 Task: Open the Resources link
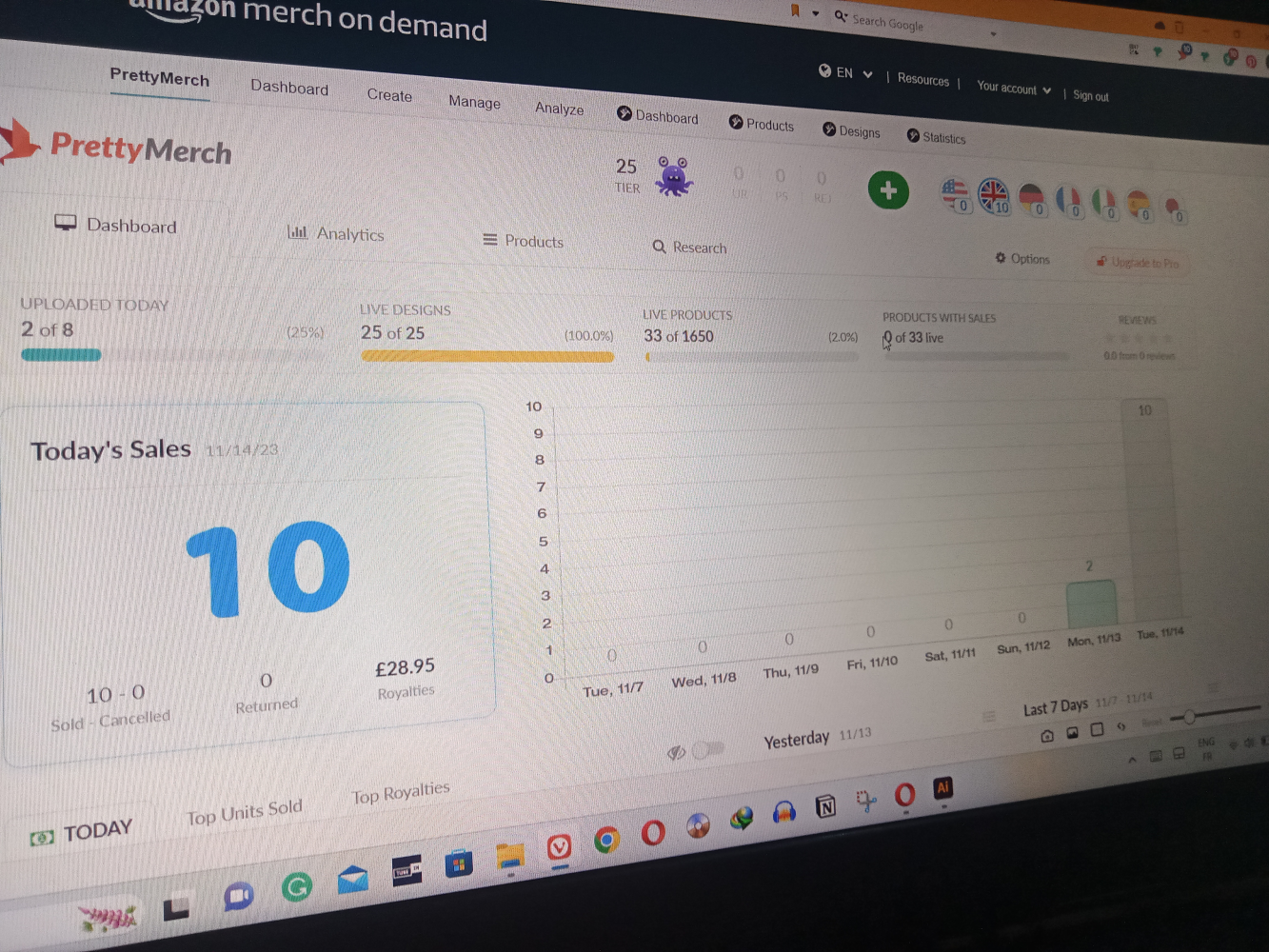pyautogui.click(x=923, y=79)
